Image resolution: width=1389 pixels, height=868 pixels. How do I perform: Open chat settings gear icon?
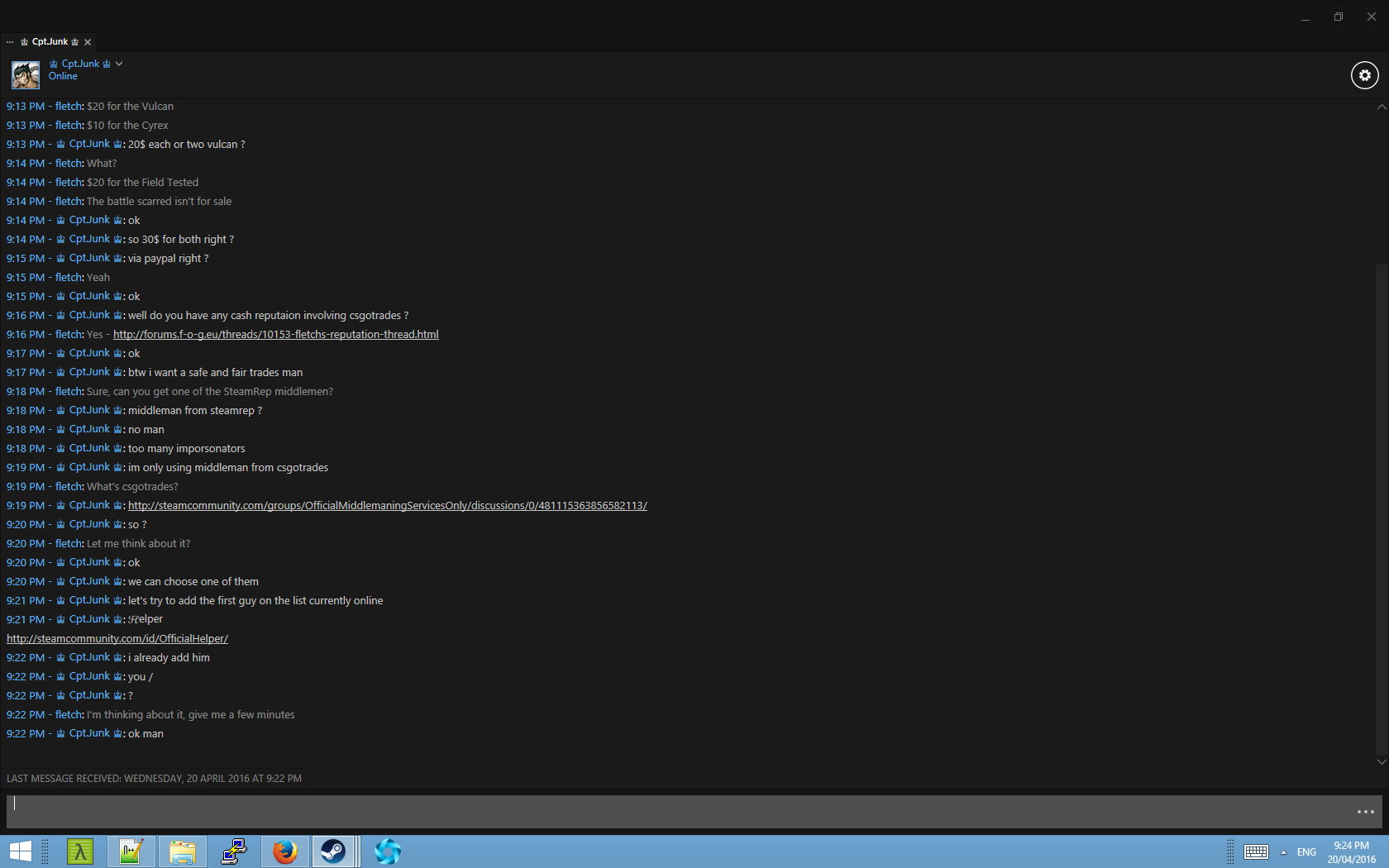(1364, 75)
